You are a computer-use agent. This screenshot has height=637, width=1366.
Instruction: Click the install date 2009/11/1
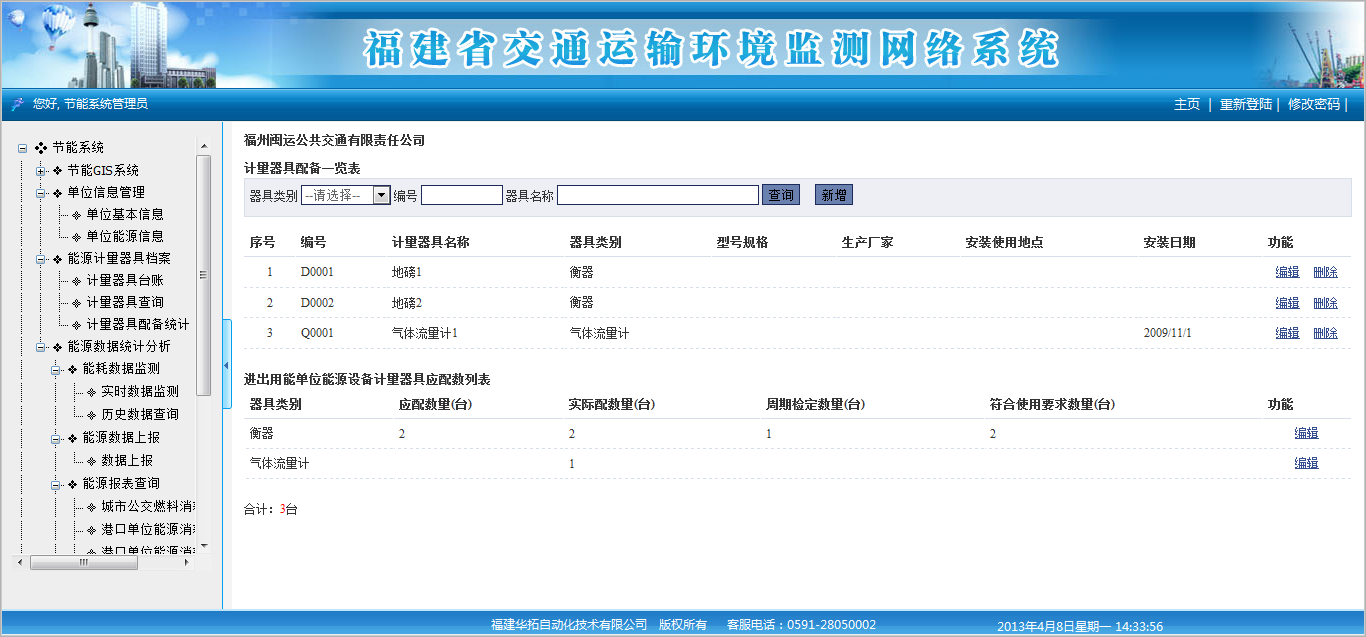click(1167, 333)
